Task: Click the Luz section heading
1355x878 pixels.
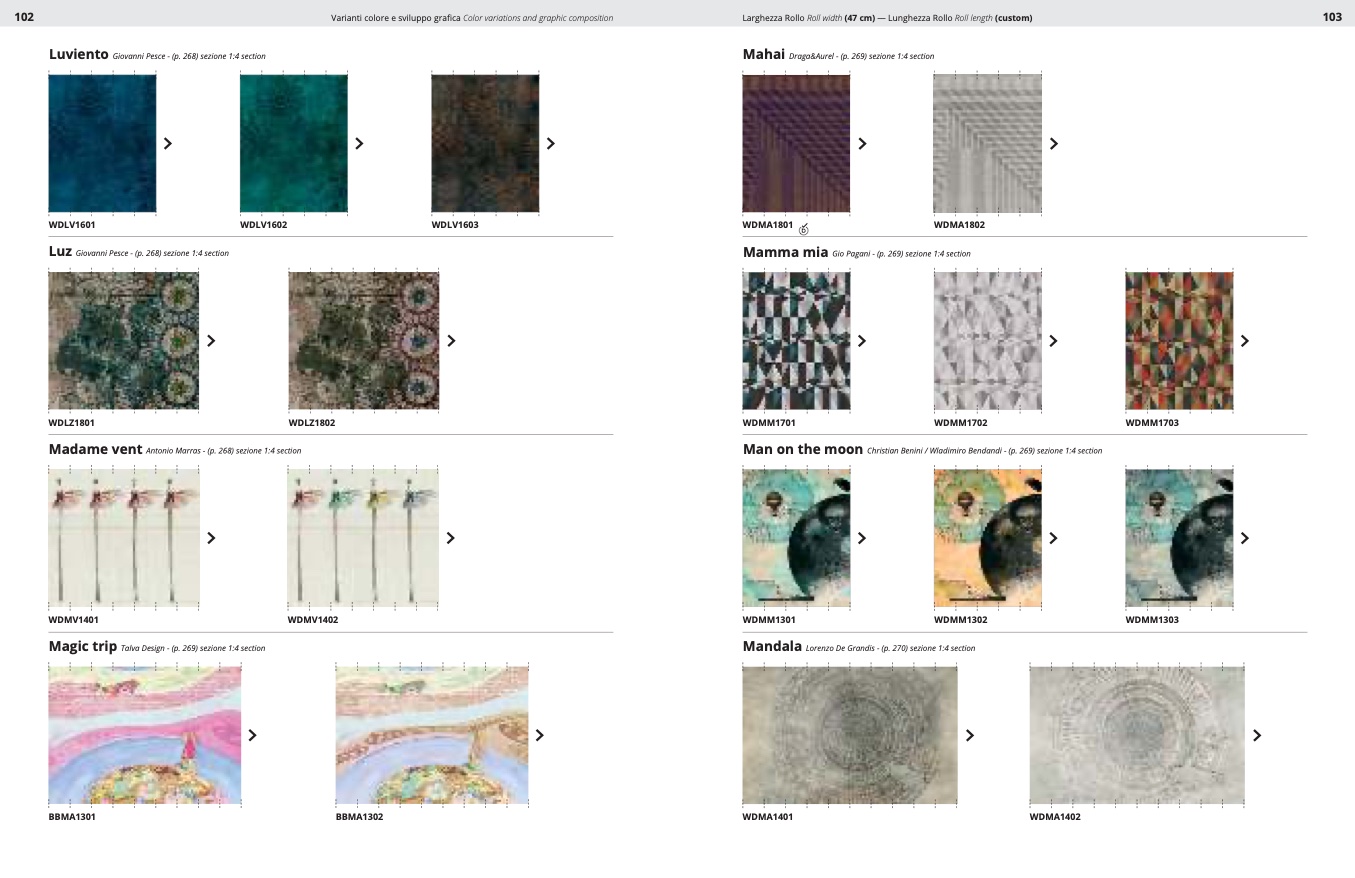Action: pos(60,251)
